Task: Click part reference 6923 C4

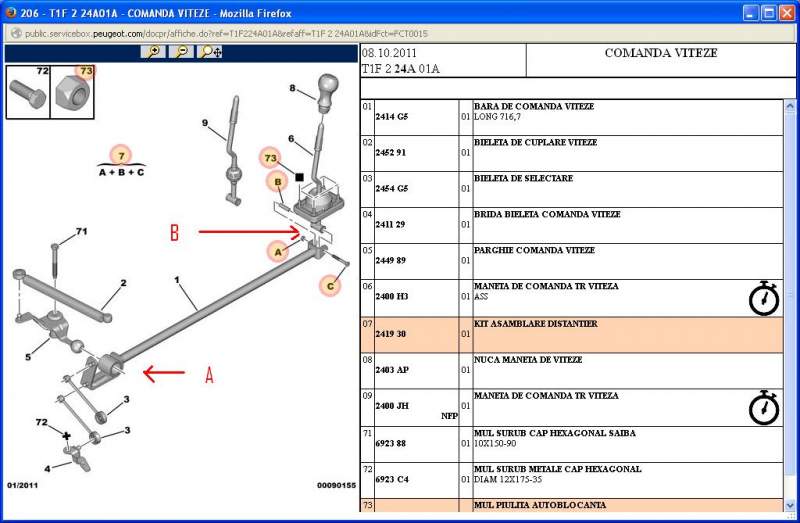Action: pos(391,479)
